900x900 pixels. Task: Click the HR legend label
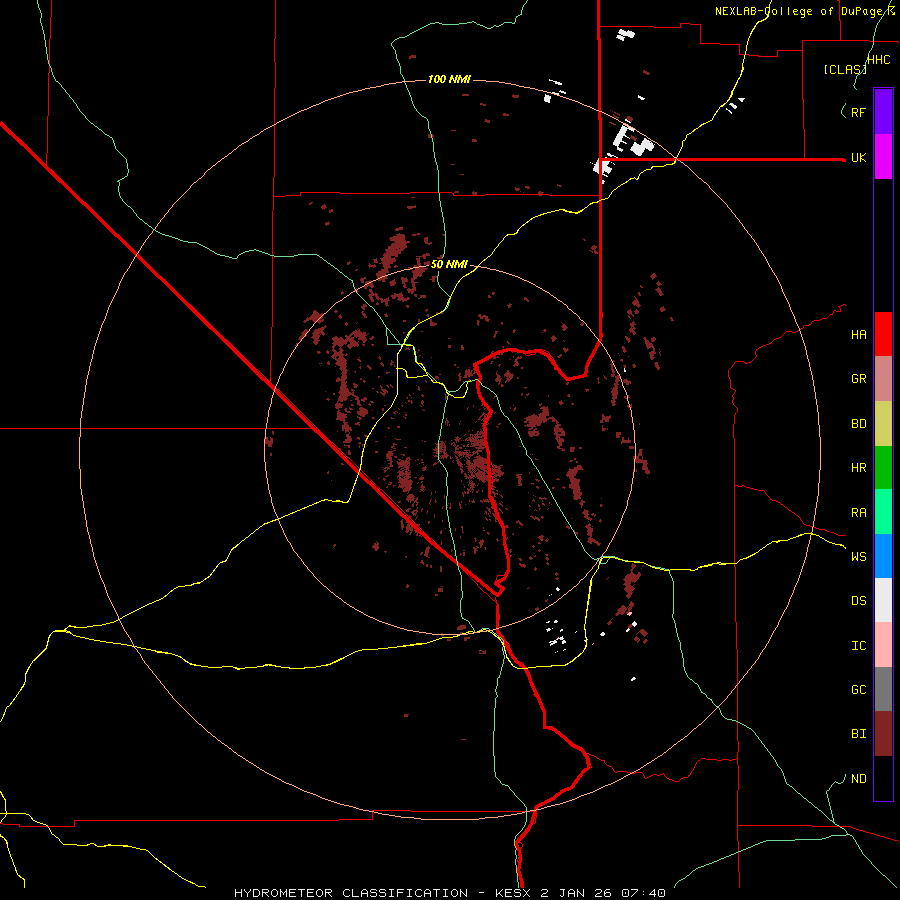(858, 468)
